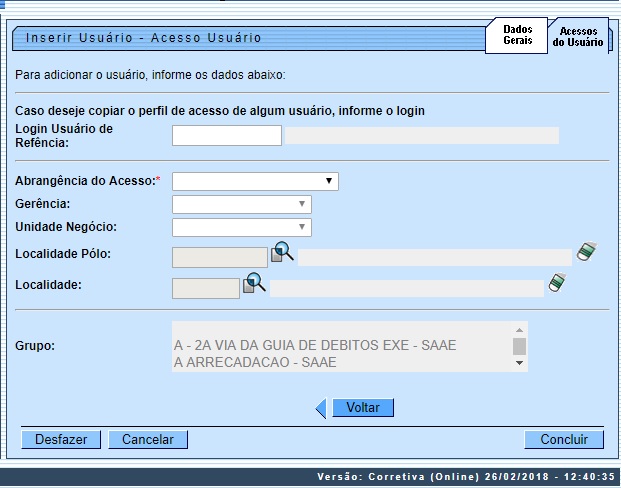The width and height of the screenshot is (621, 488).
Task: Focus the Login Usuário de Referência field
Action: (x=227, y=136)
